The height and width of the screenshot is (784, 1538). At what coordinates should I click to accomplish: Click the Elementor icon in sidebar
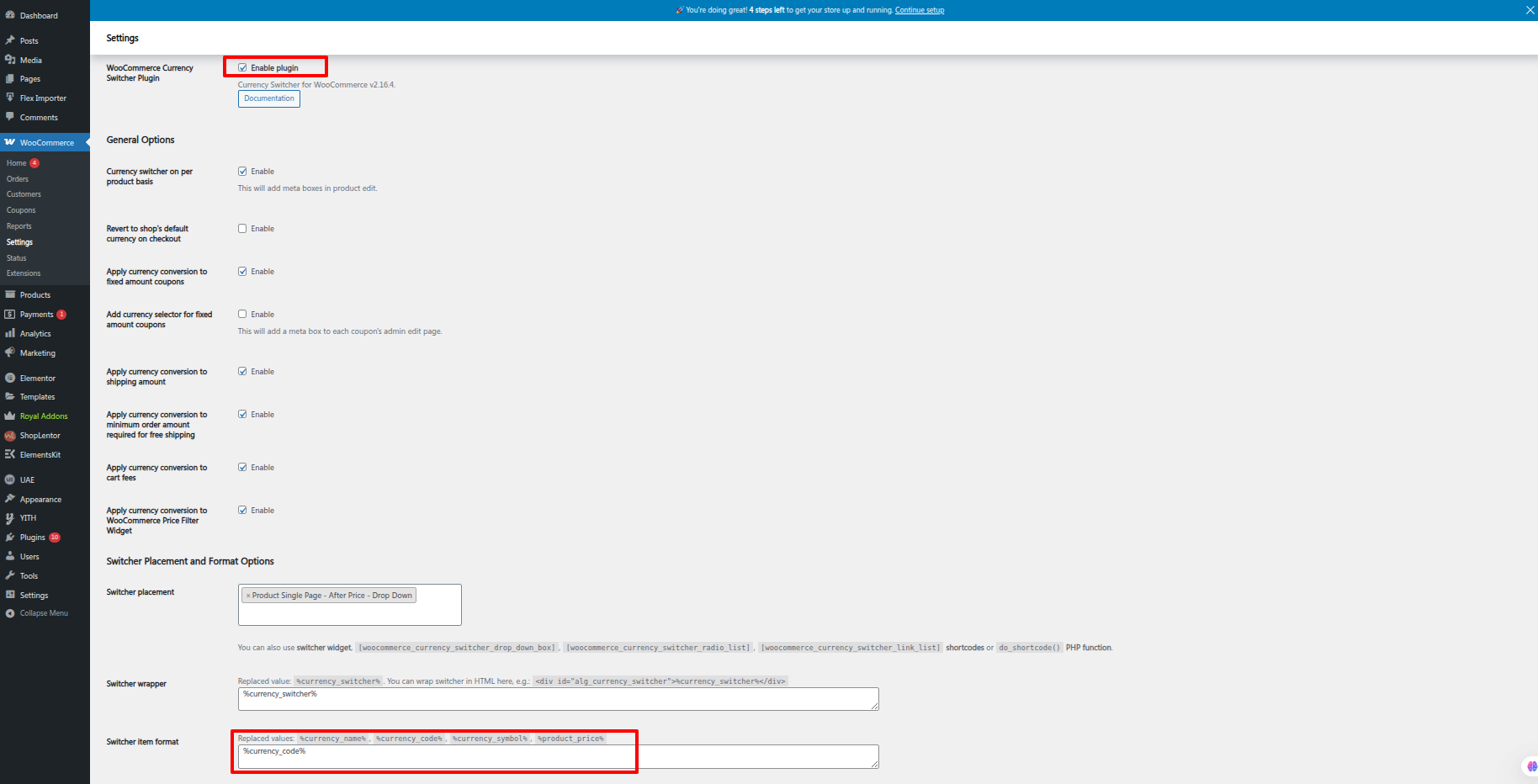10,378
